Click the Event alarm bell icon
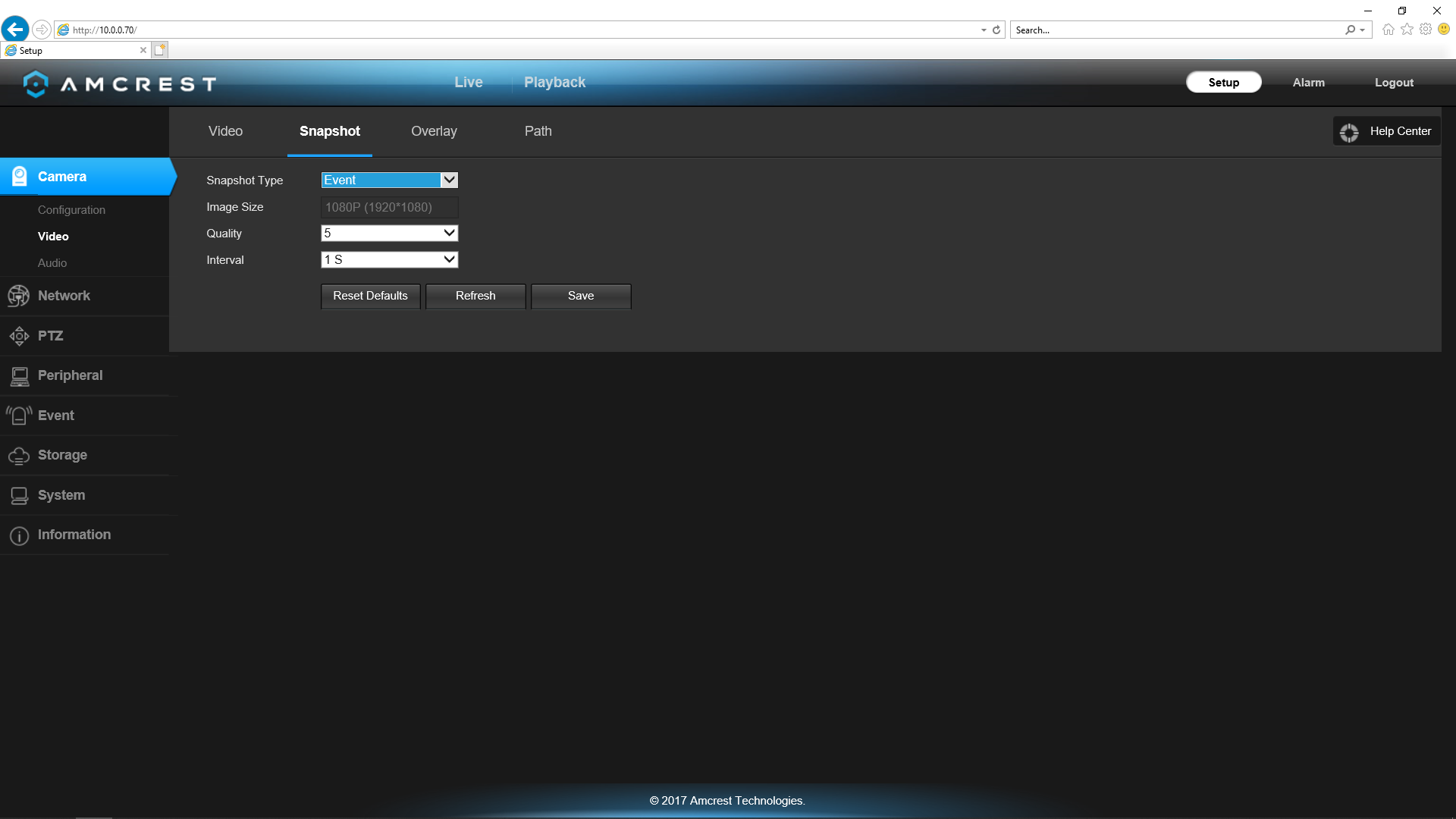 (19, 416)
